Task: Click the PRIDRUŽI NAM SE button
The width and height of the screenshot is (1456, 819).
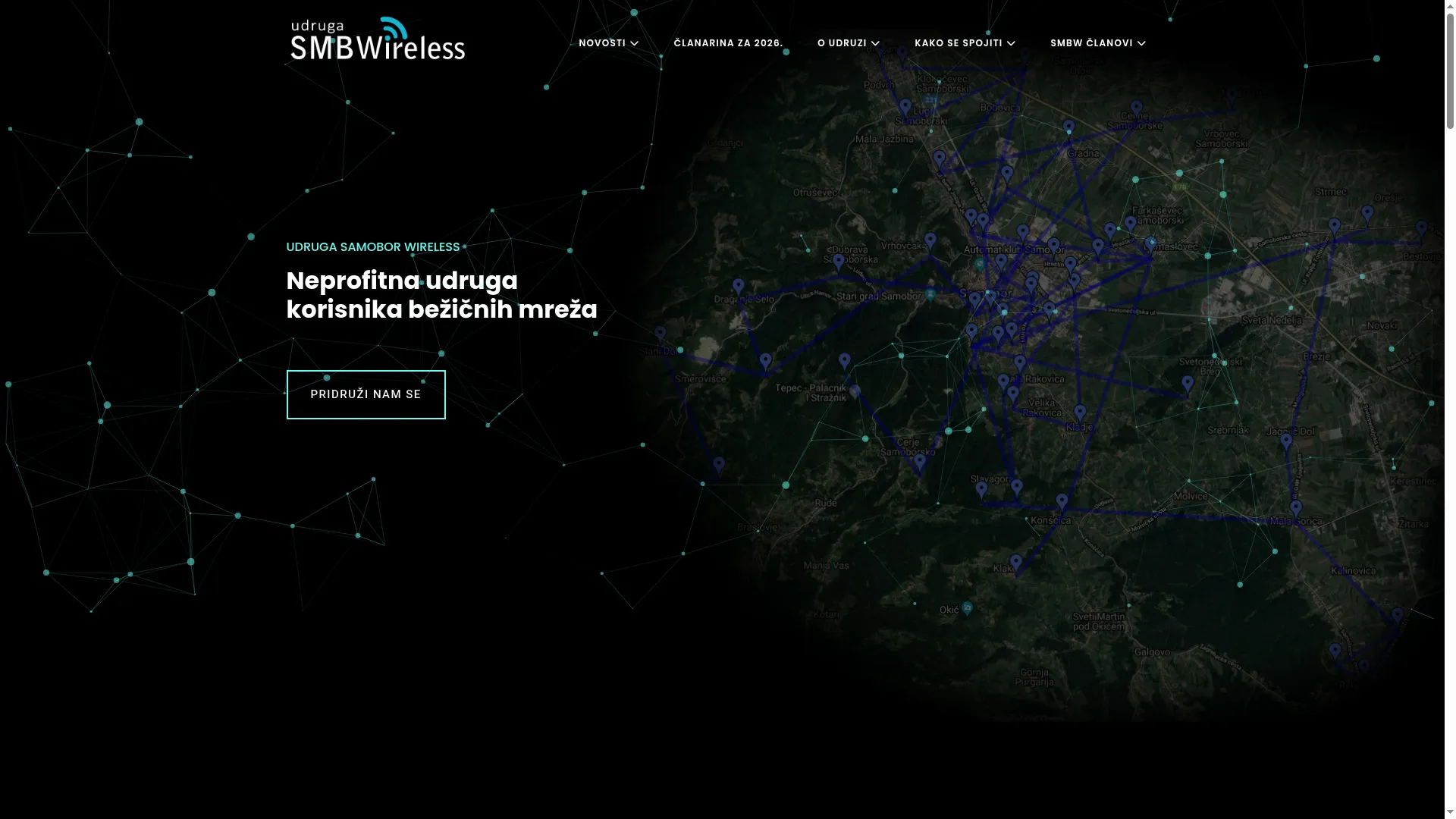Action: tap(366, 394)
